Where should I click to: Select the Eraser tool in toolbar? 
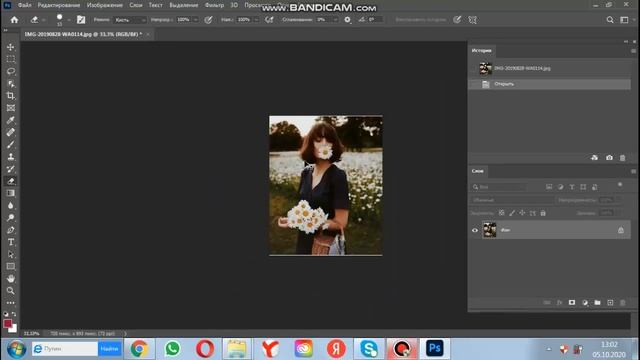click(11, 181)
